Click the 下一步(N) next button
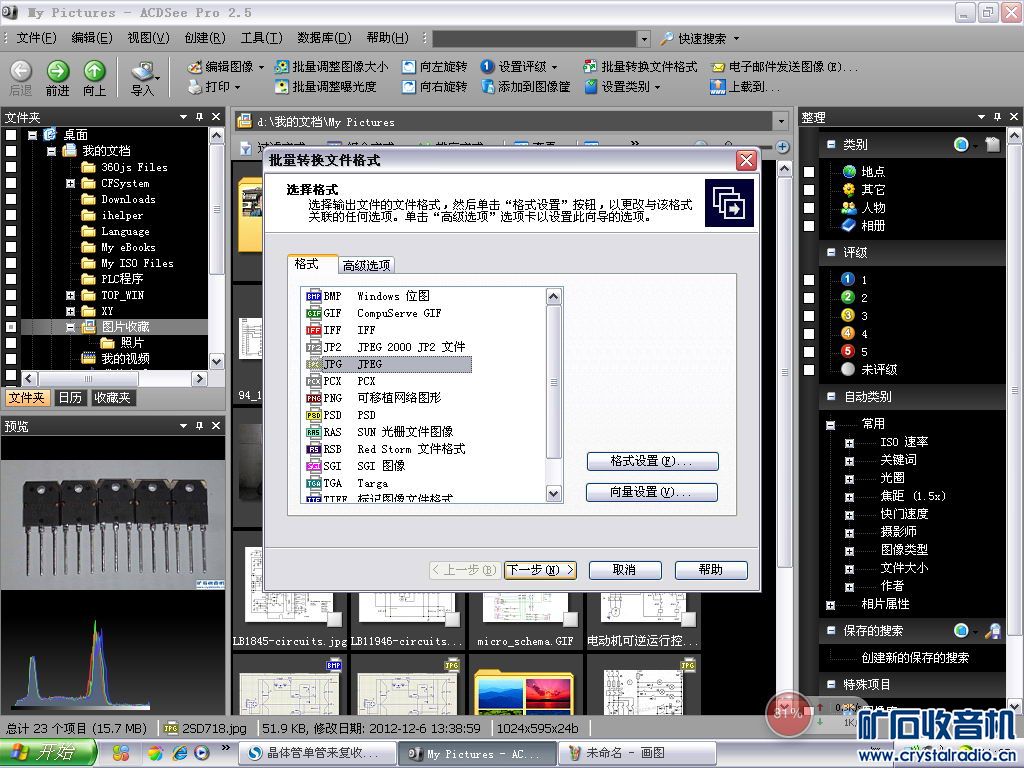 [x=540, y=570]
